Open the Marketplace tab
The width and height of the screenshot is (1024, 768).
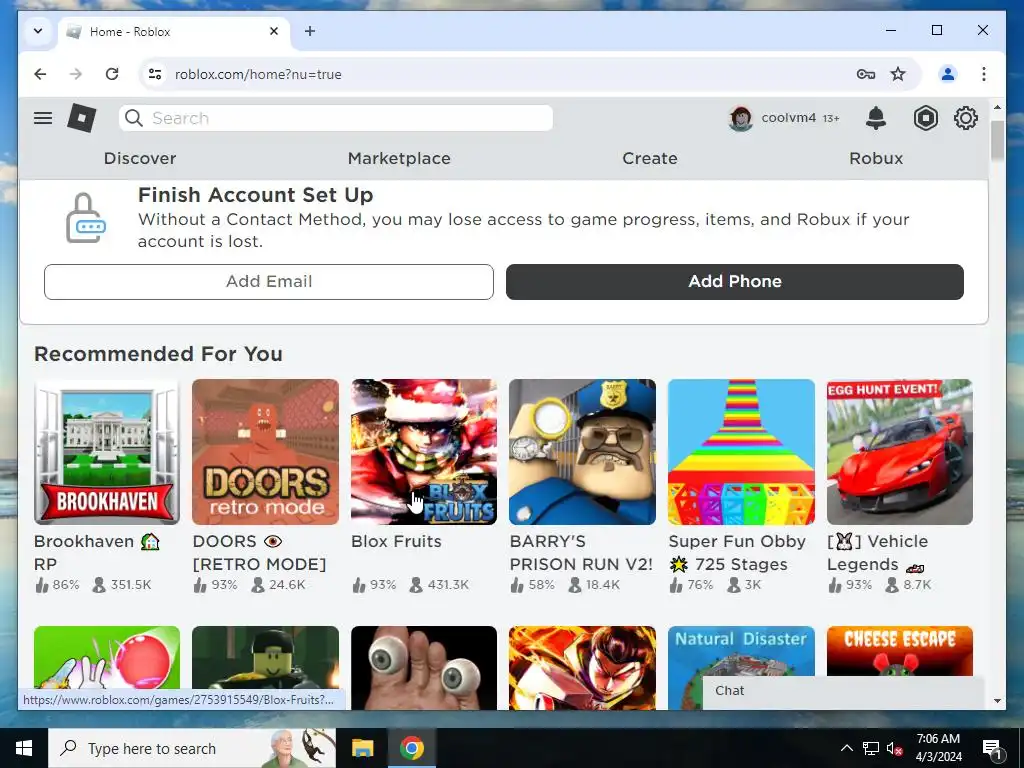(399, 159)
